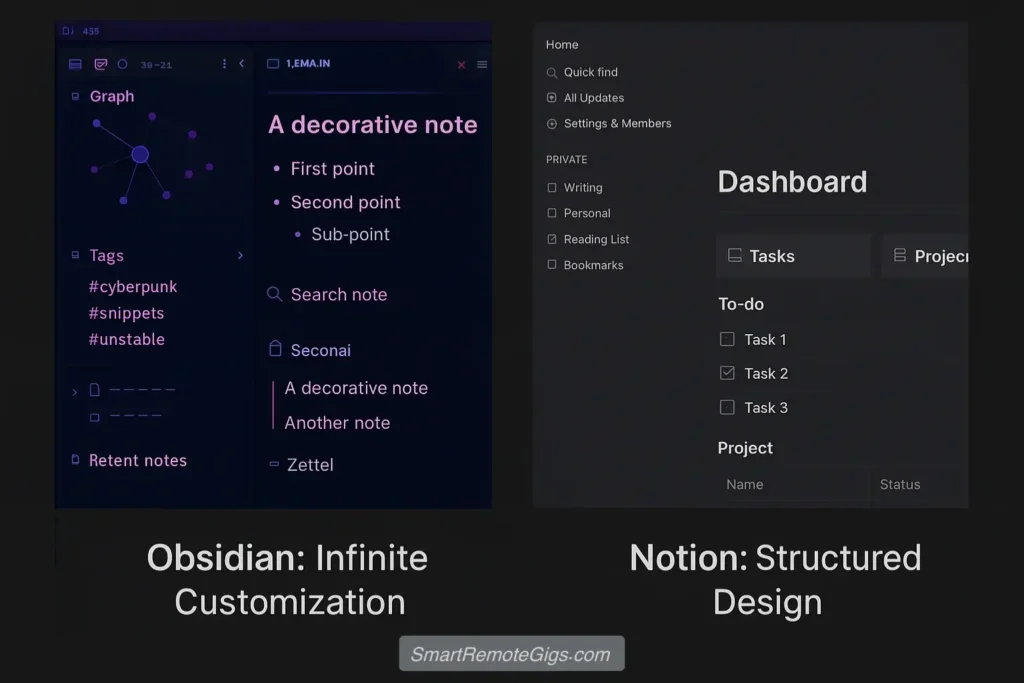Expand the Tags section chevron

coord(240,255)
